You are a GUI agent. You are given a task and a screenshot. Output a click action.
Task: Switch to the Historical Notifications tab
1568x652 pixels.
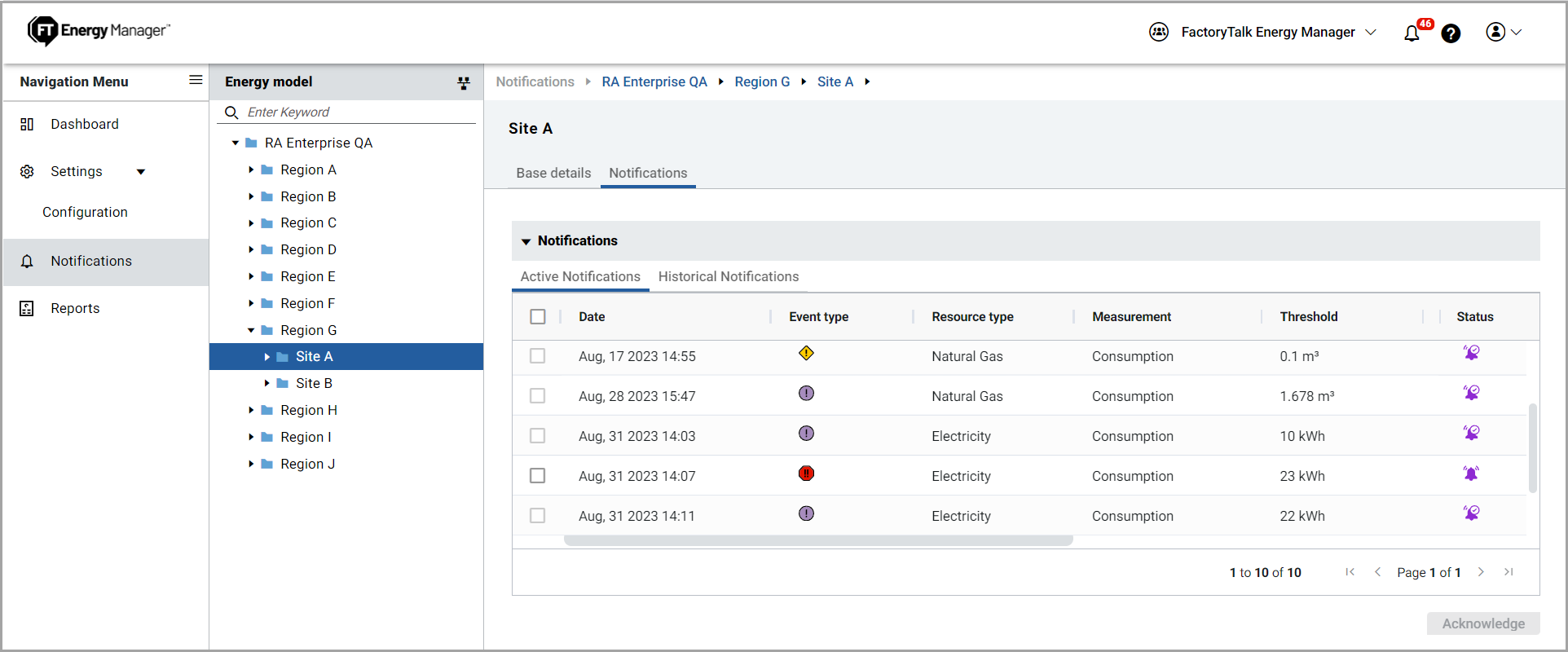pos(729,276)
